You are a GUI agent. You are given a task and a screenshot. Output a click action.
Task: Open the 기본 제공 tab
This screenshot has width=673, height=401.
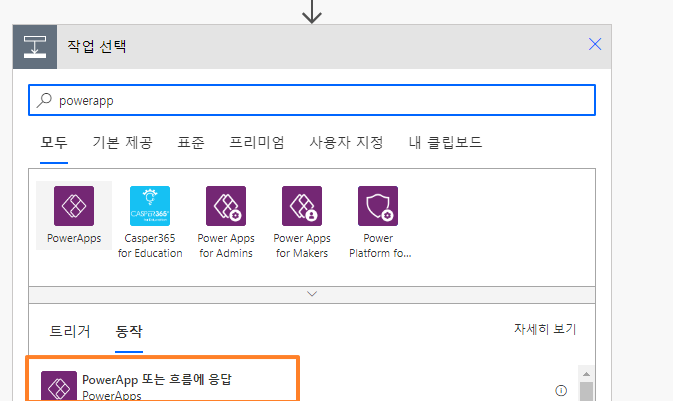(x=122, y=142)
